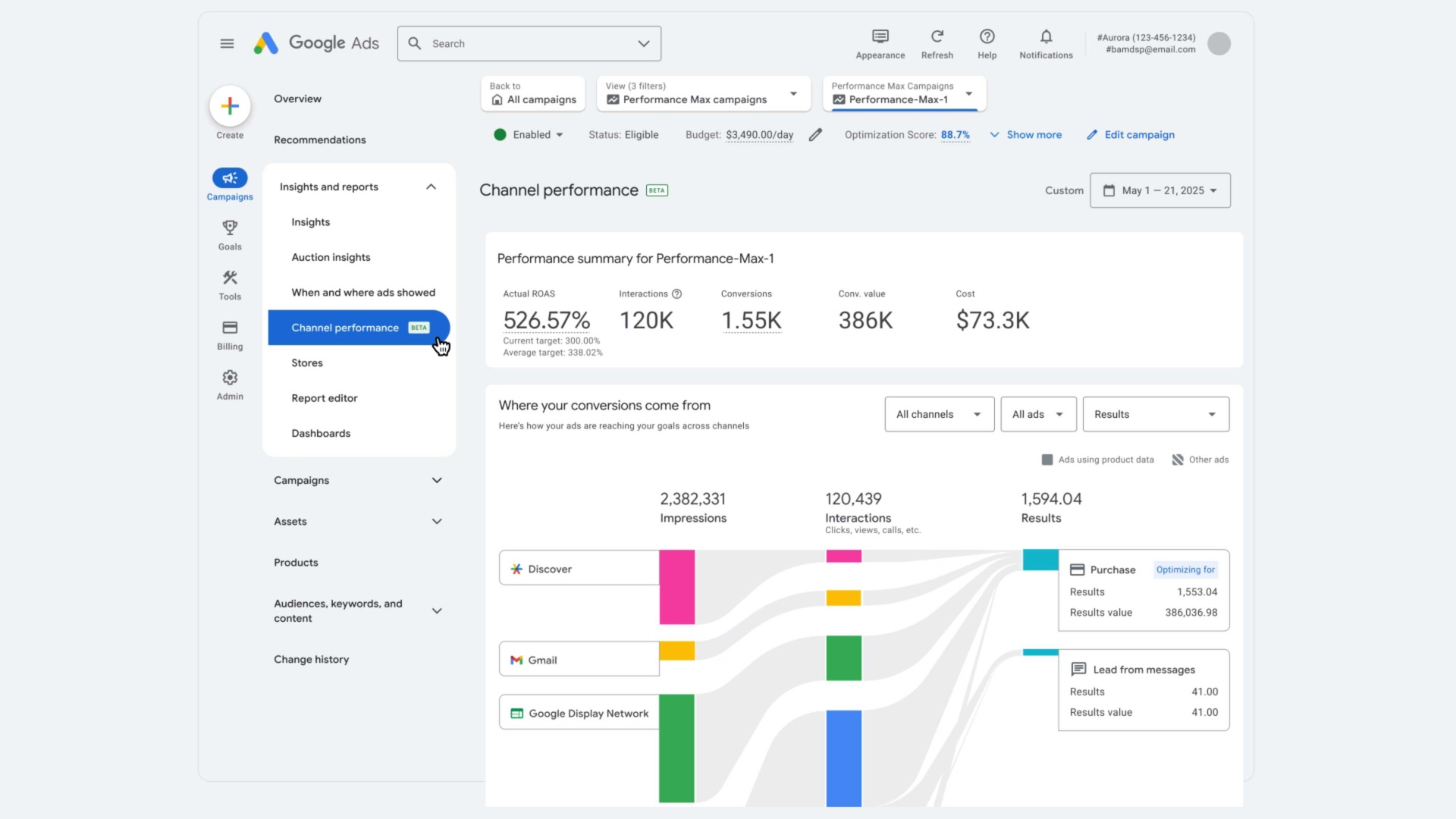Expand the Assets section

tap(436, 521)
